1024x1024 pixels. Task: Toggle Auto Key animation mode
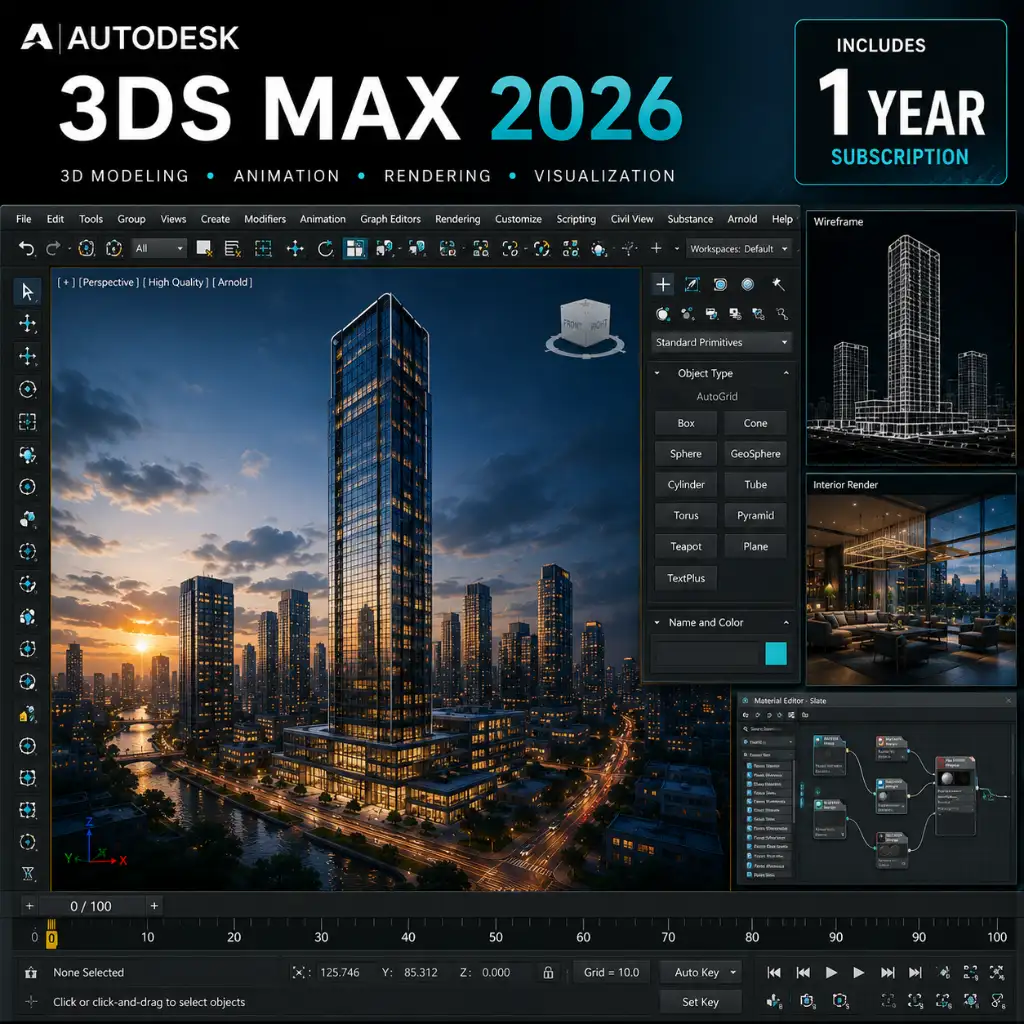click(696, 972)
